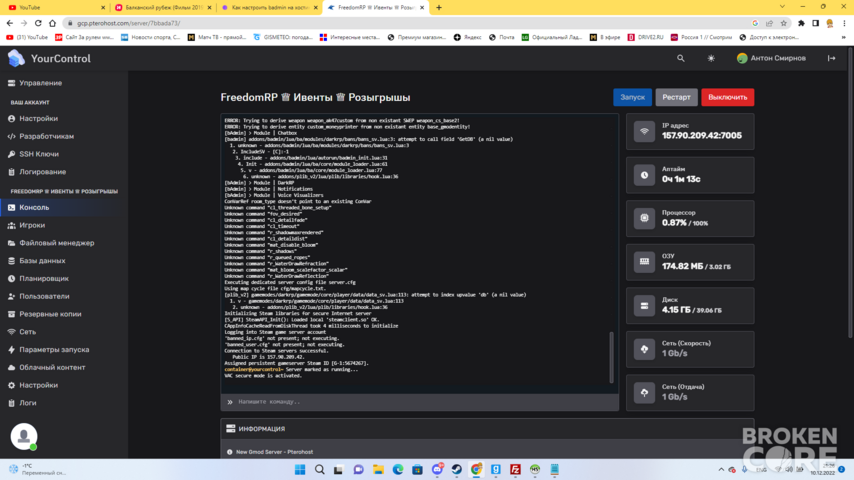Switch to Как настроить badmin tab
This screenshot has height=480, width=854.
[x=270, y=8]
